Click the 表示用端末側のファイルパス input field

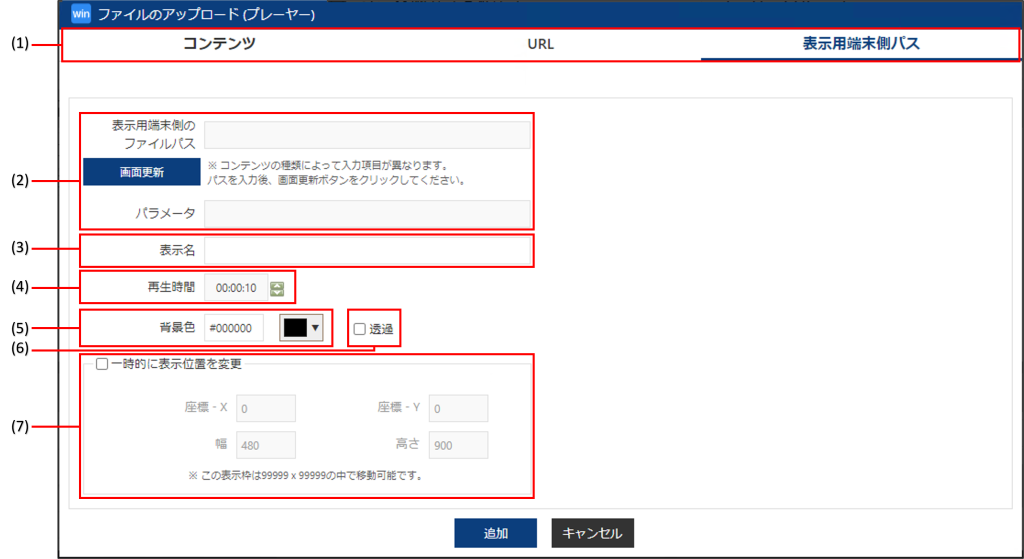(367, 135)
